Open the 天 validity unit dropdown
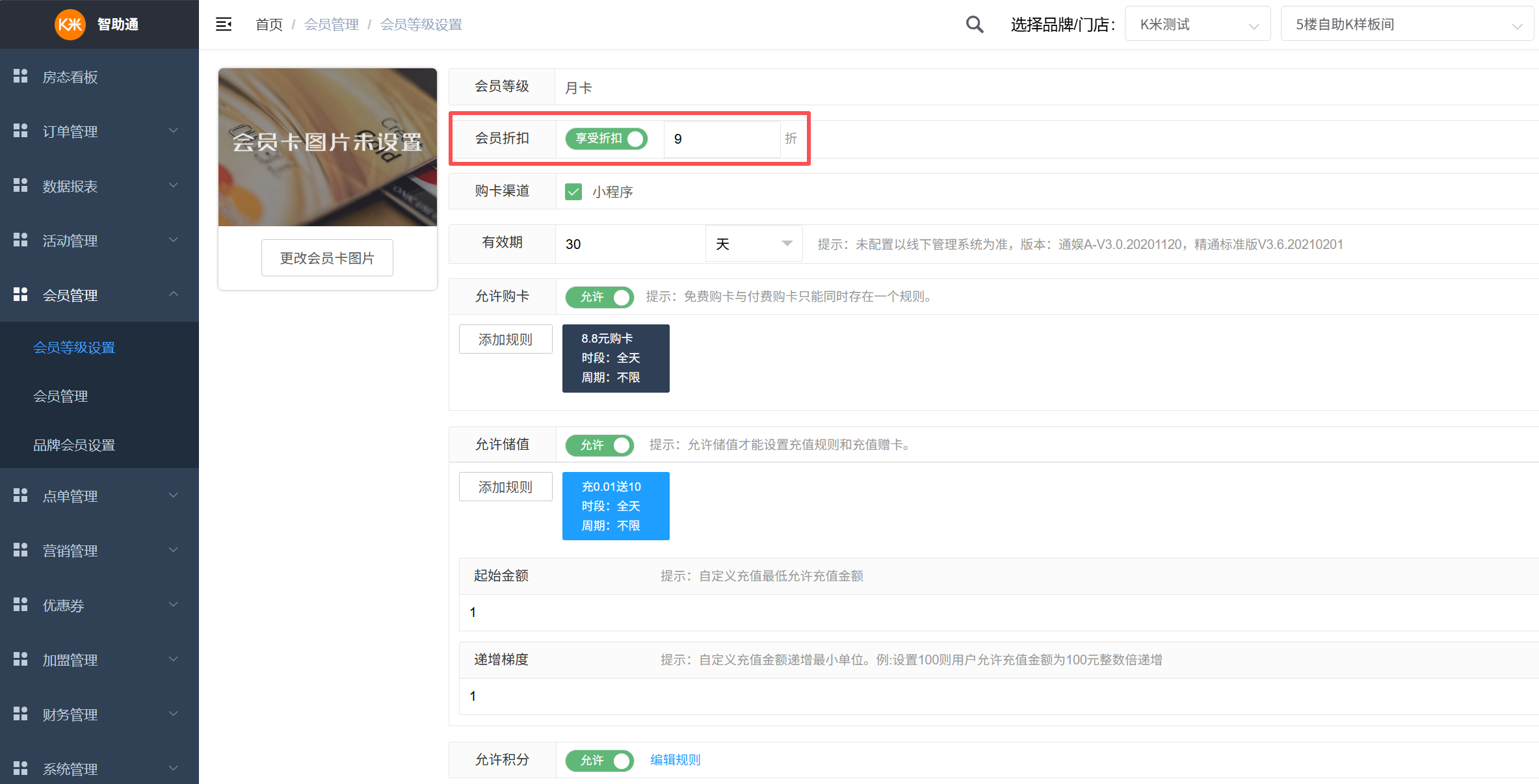The height and width of the screenshot is (784, 1539). click(x=754, y=244)
